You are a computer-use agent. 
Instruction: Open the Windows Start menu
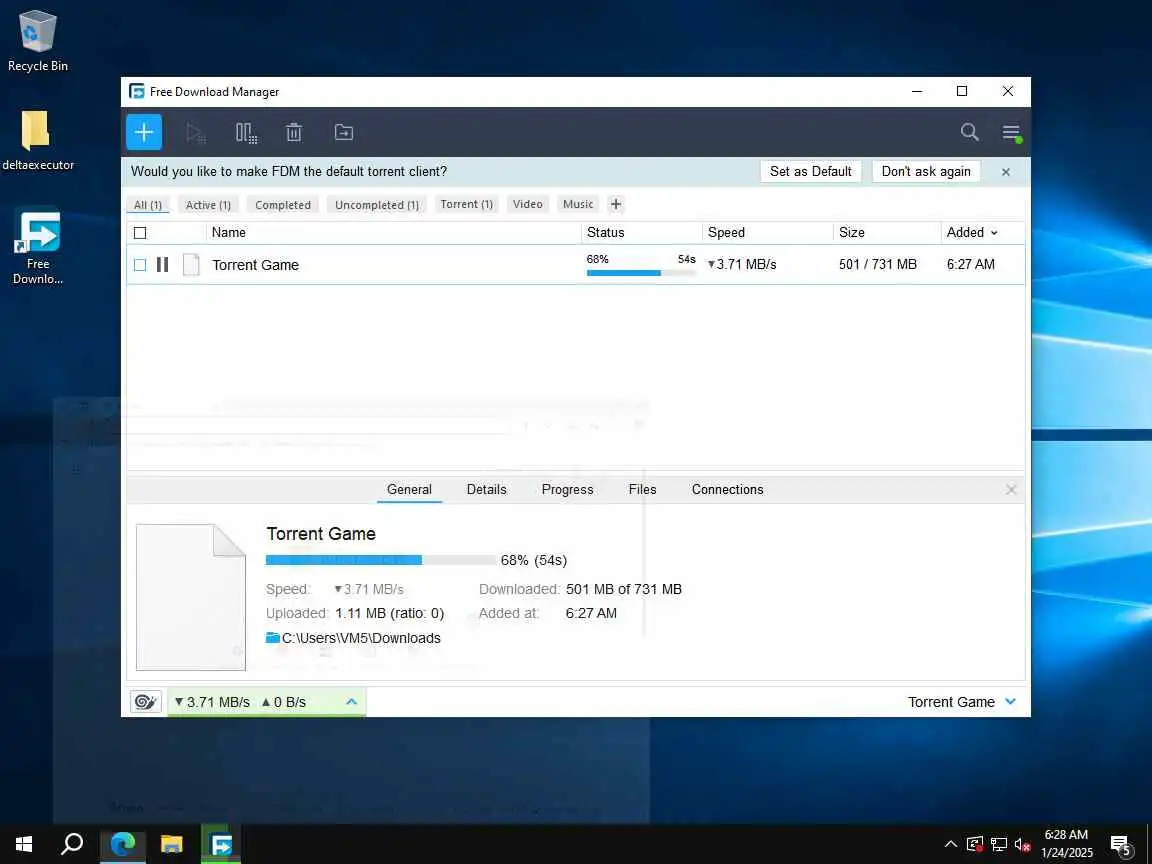coord(24,844)
